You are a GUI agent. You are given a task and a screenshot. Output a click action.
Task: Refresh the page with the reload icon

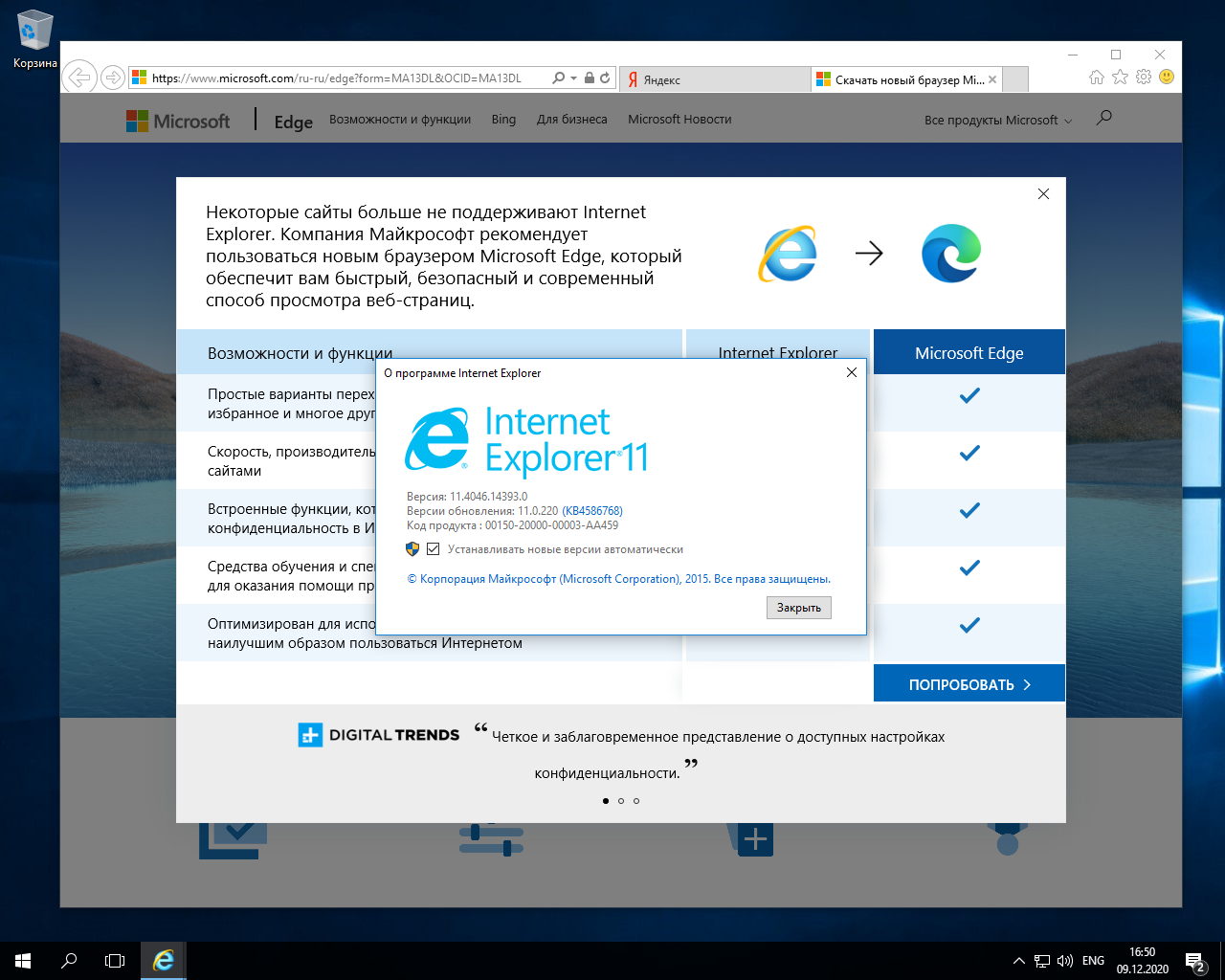(x=605, y=78)
